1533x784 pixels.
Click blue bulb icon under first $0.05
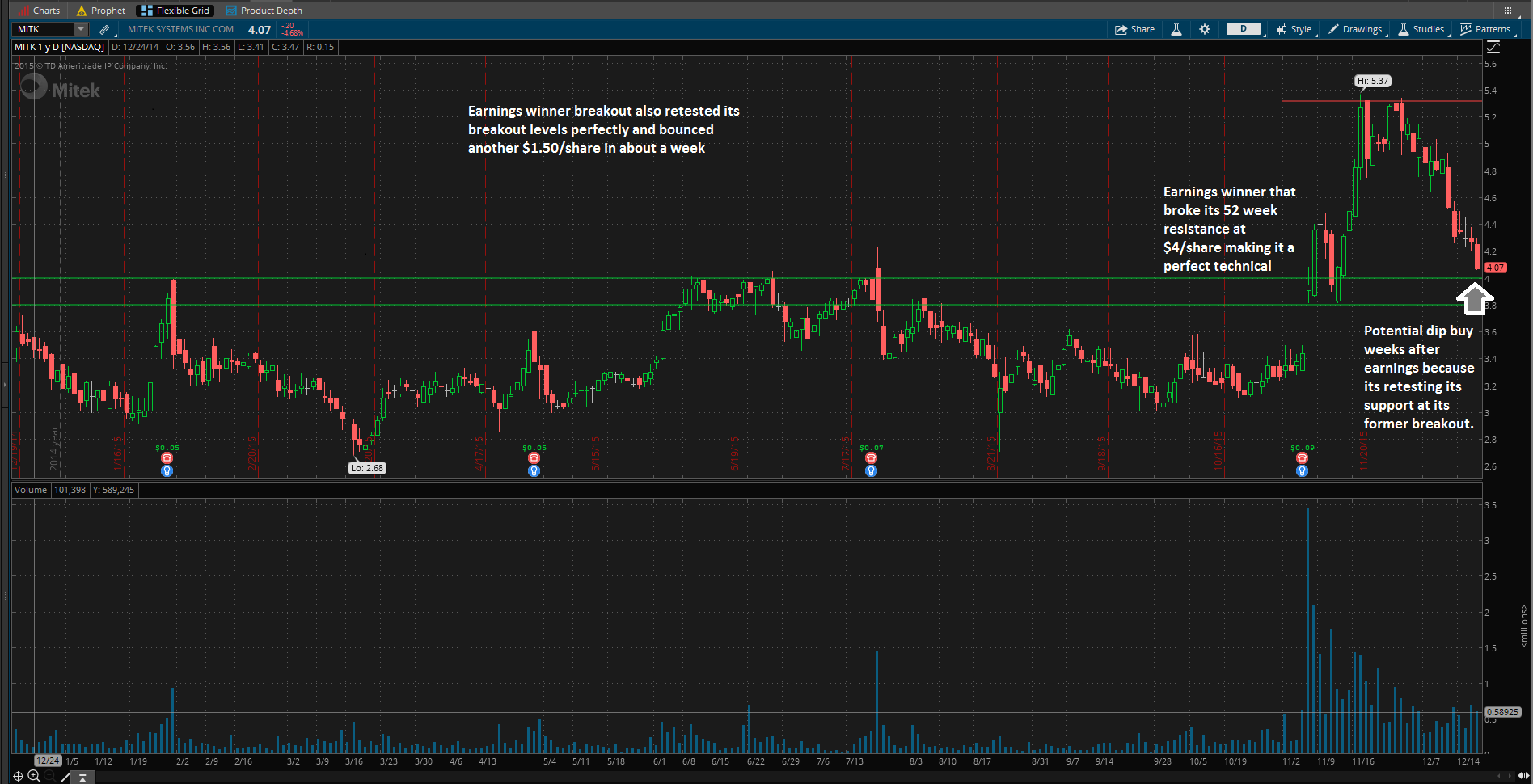pos(167,470)
